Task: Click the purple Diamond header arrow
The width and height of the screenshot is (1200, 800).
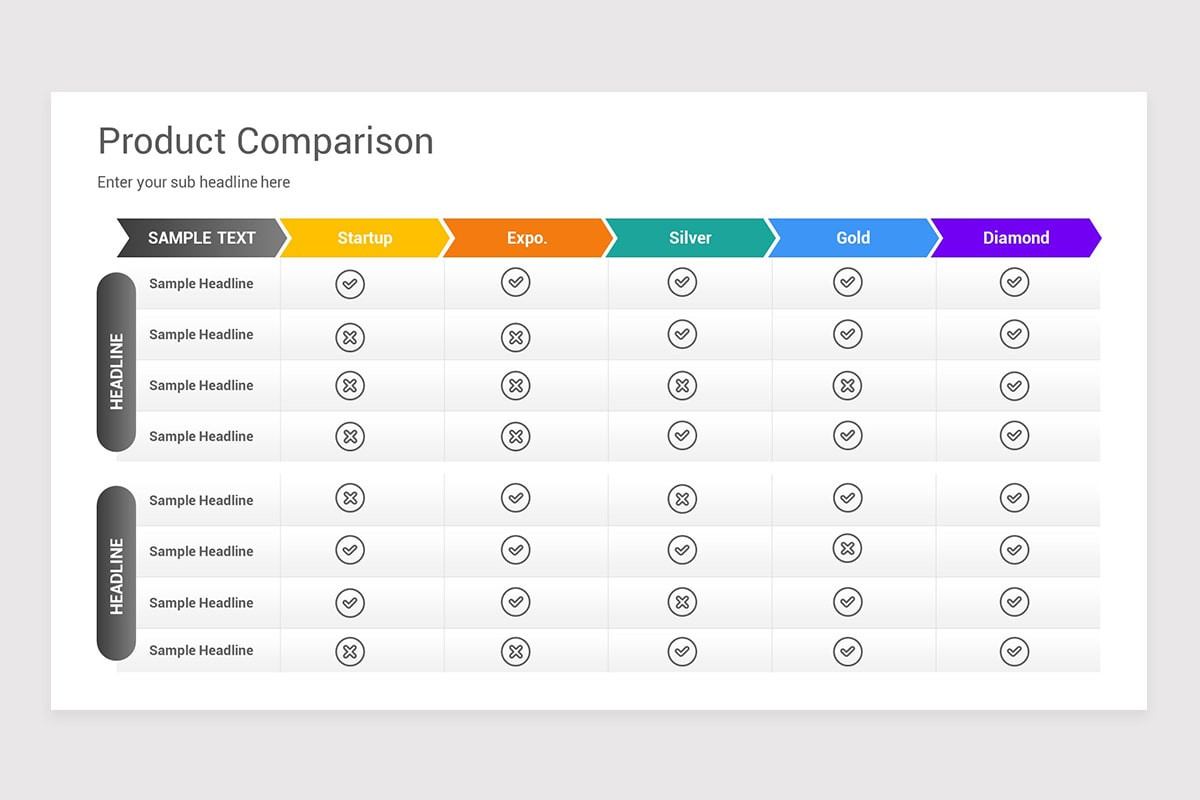Action: tap(1016, 238)
